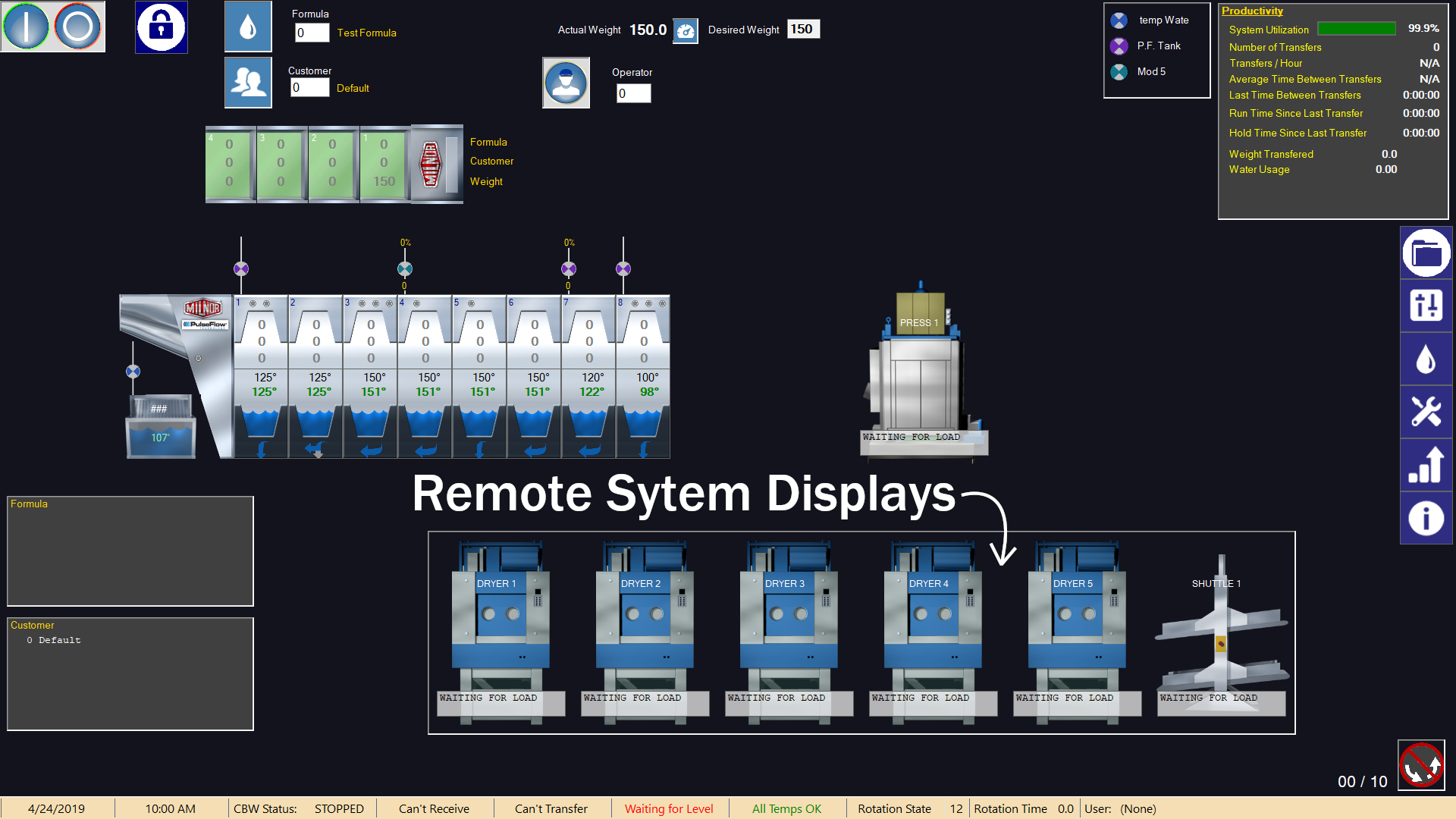The image size is (1456, 819).
Task: Select the Dryer 1 remote display
Action: 500,633
